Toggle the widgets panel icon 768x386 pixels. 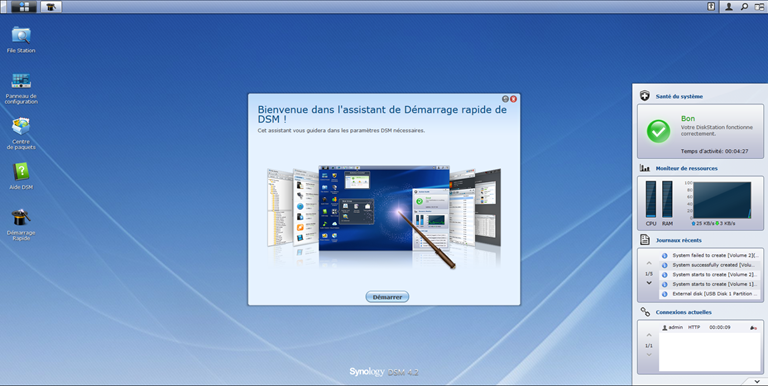tap(759, 6)
